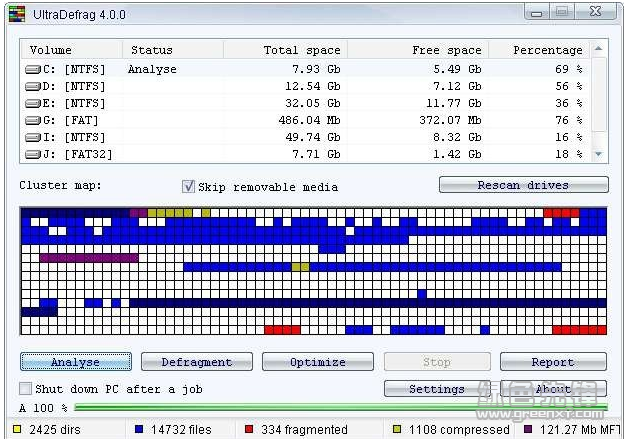Sort by Status column header
This screenshot has width=625, height=439.
(173, 50)
